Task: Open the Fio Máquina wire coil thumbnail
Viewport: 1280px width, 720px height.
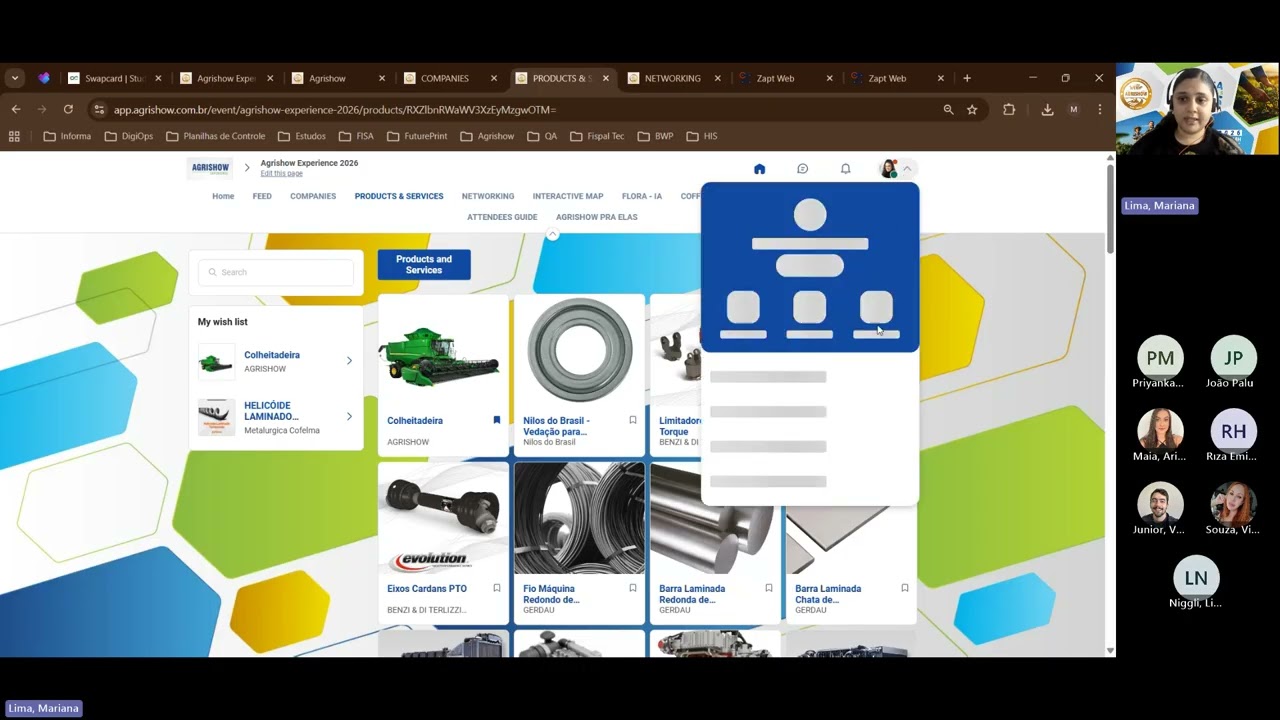Action: click(x=580, y=519)
